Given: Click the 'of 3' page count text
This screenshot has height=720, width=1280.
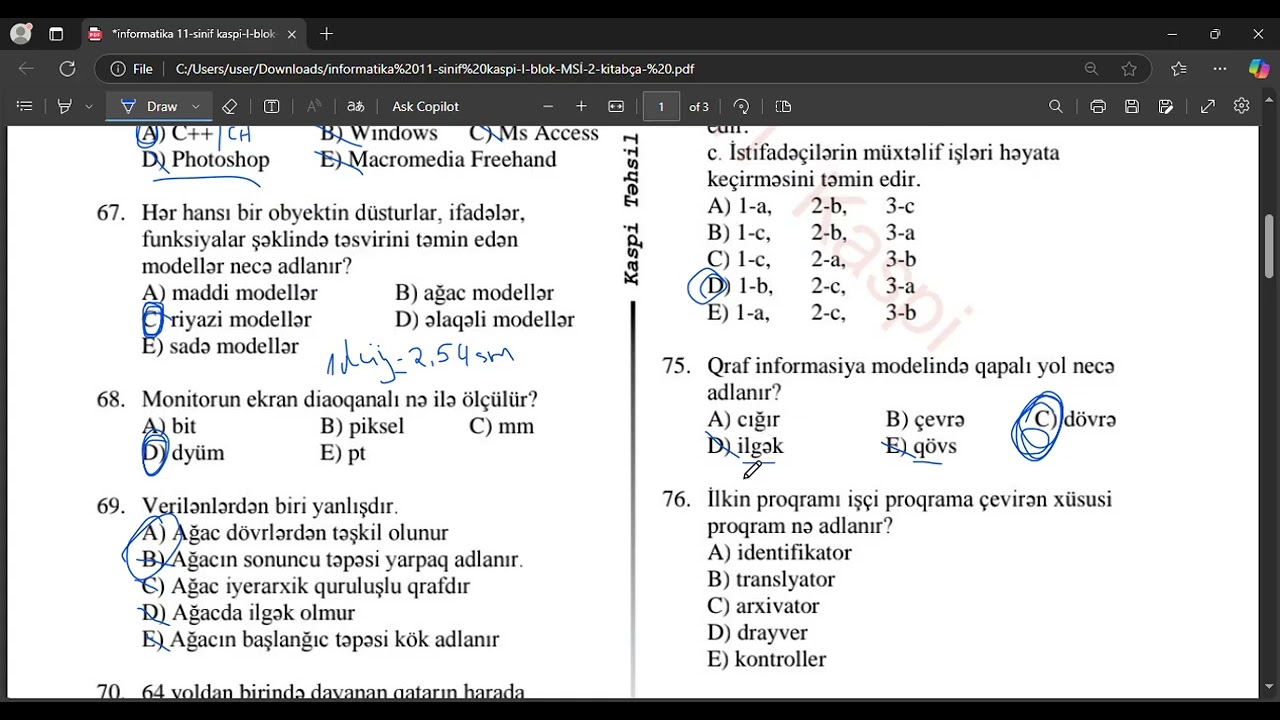Looking at the screenshot, I should (699, 107).
